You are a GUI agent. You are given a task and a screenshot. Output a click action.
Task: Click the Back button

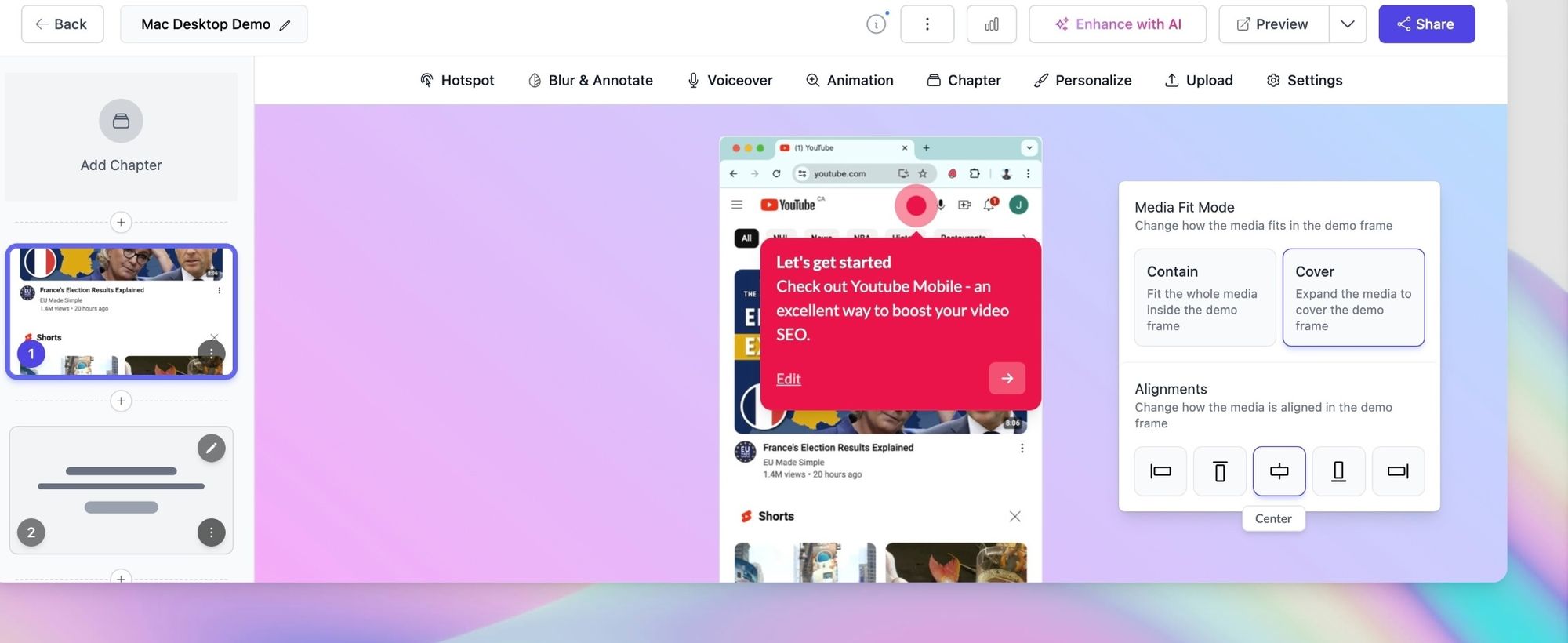pos(62,24)
